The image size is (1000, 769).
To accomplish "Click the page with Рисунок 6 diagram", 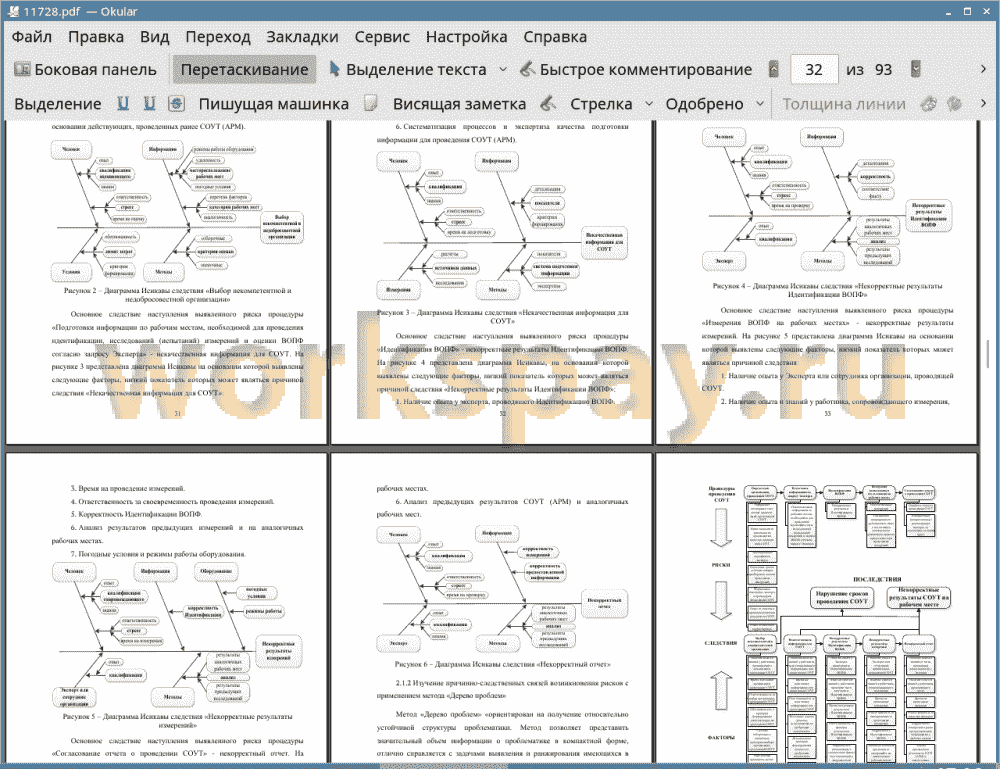I will coord(492,608).
